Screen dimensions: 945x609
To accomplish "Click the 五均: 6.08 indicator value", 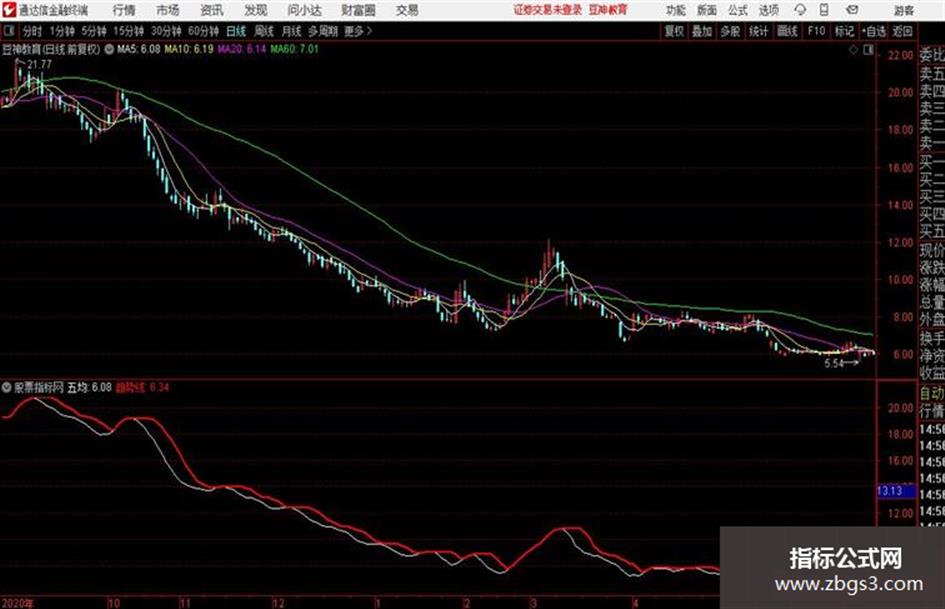I will coord(89,387).
